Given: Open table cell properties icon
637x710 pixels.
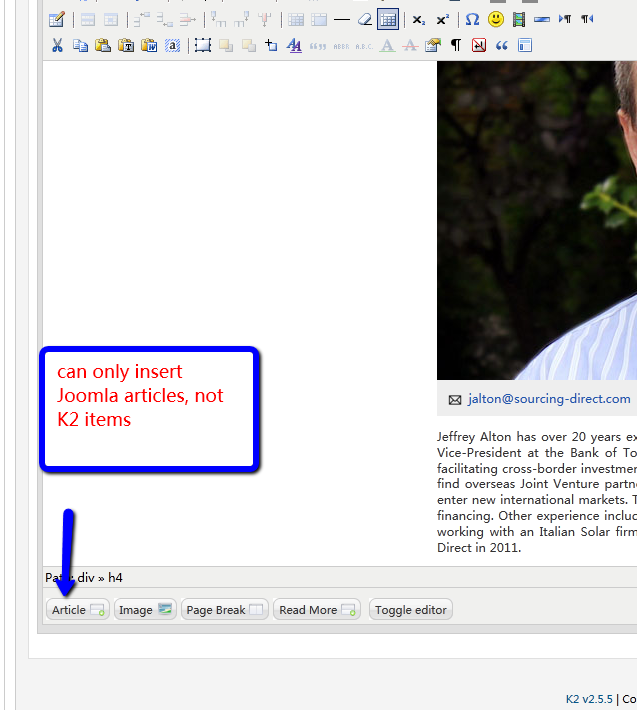Looking at the screenshot, I should 110,19.
